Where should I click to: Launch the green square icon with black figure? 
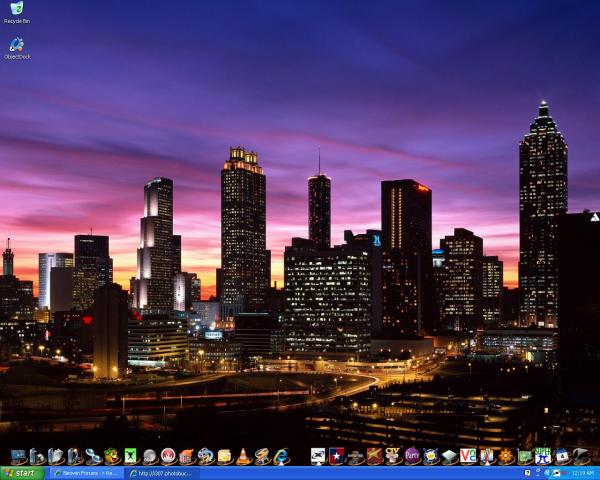(x=130, y=456)
